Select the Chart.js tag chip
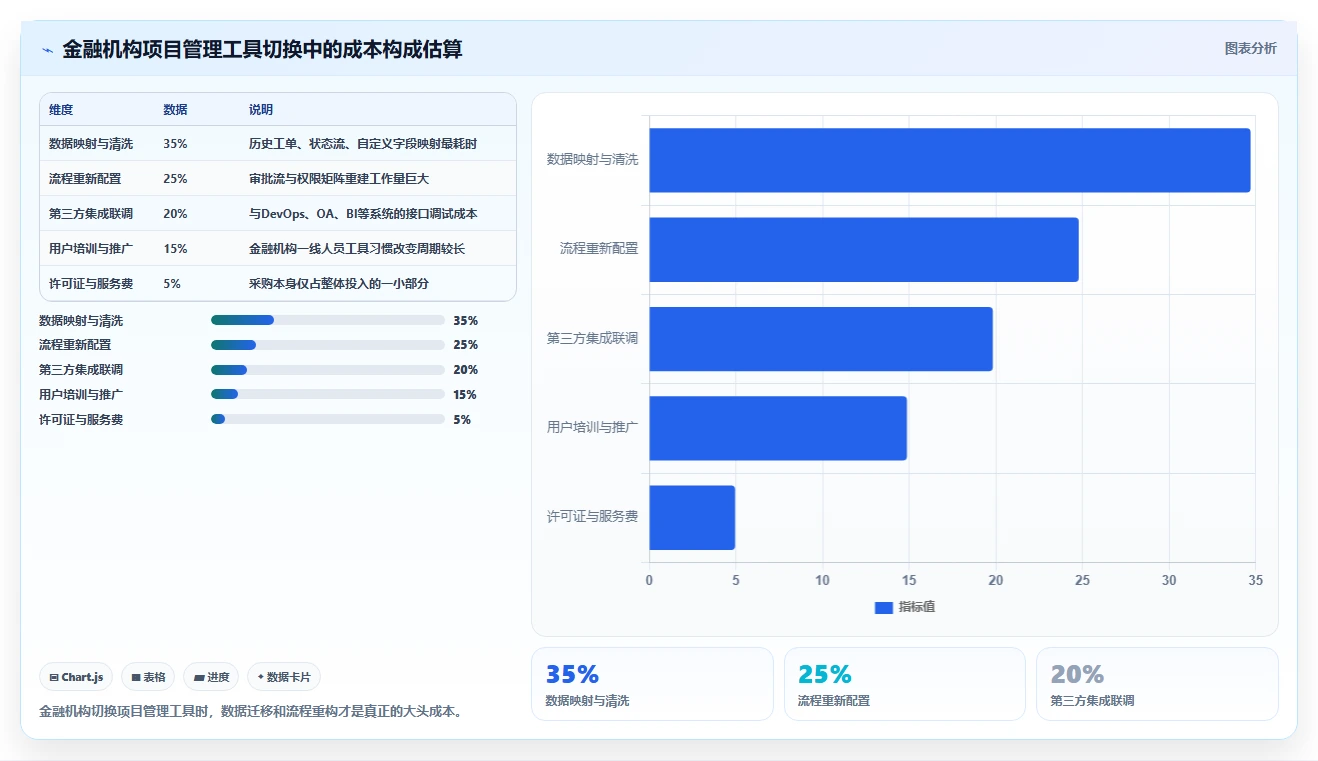The image size is (1318, 761). pos(77,677)
